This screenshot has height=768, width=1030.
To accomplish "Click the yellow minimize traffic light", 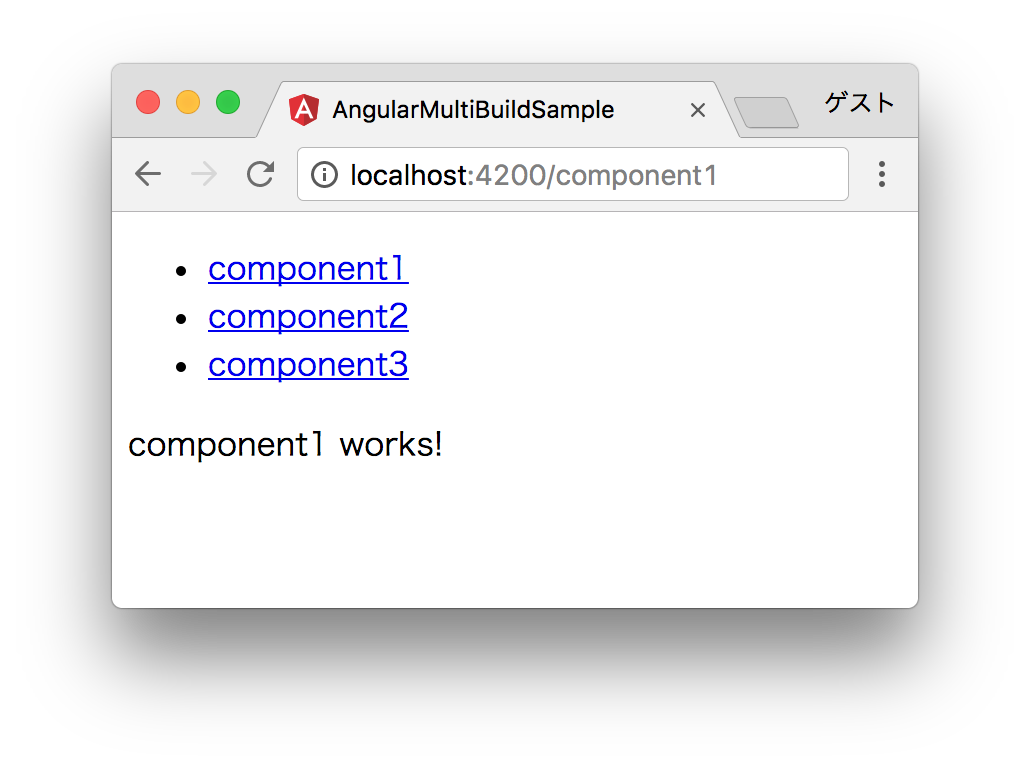I will [187, 101].
